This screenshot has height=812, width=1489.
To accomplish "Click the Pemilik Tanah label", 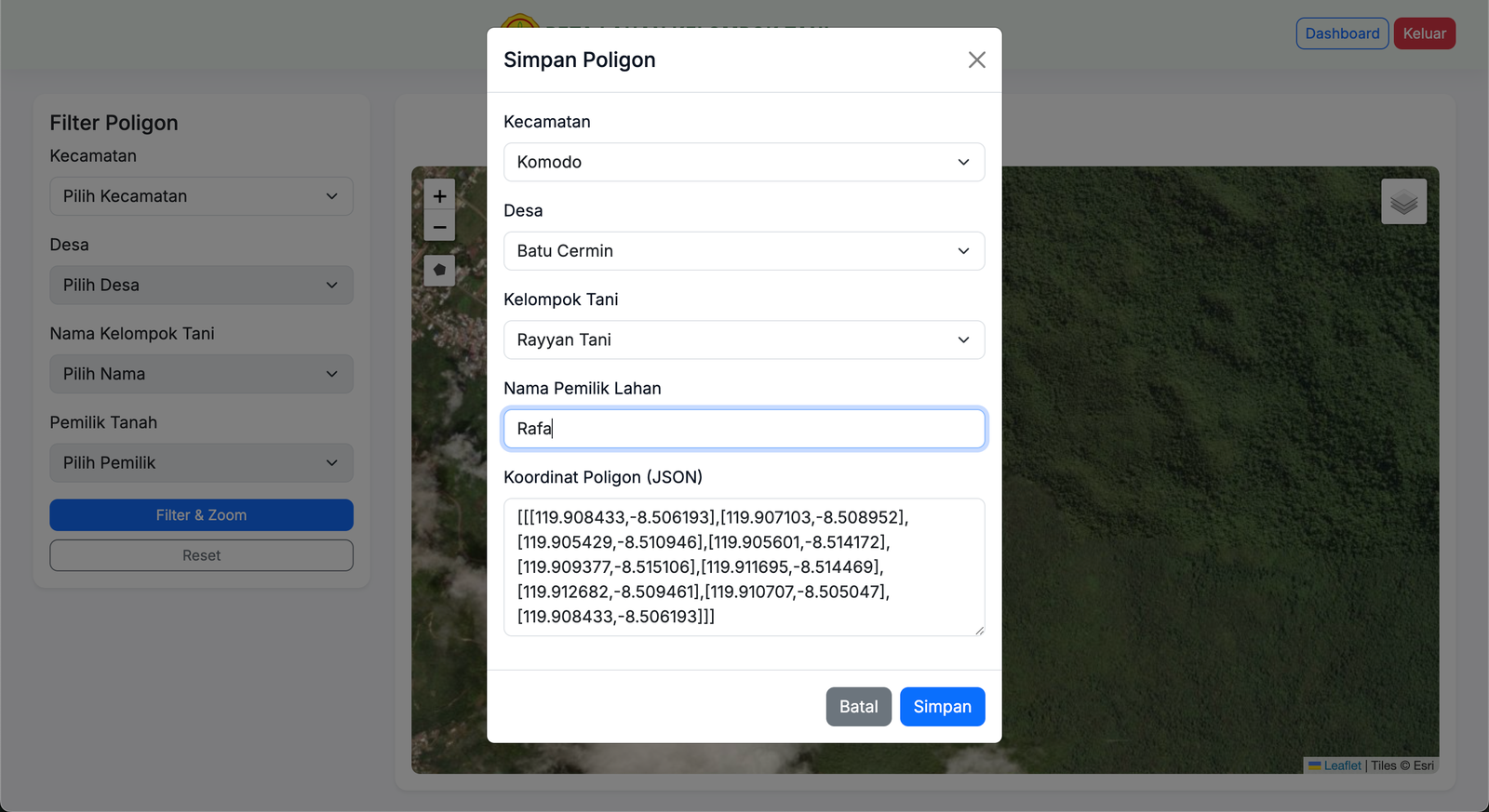I will pyautogui.click(x=103, y=422).
